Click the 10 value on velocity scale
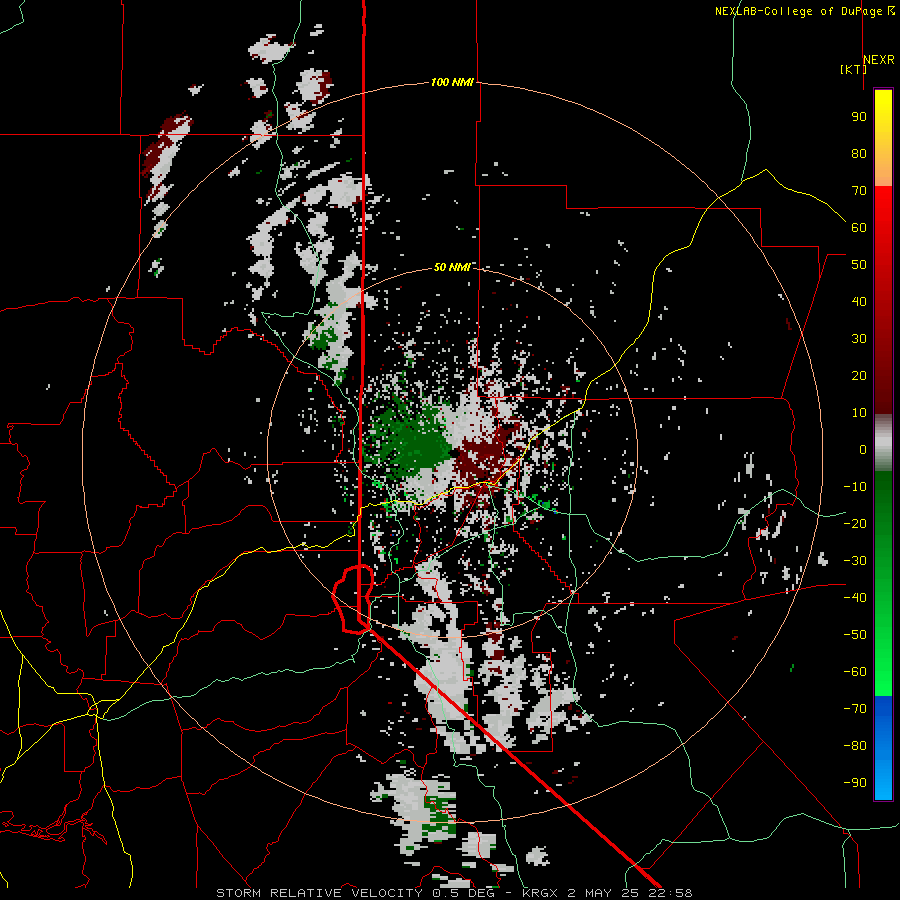 (x=859, y=413)
